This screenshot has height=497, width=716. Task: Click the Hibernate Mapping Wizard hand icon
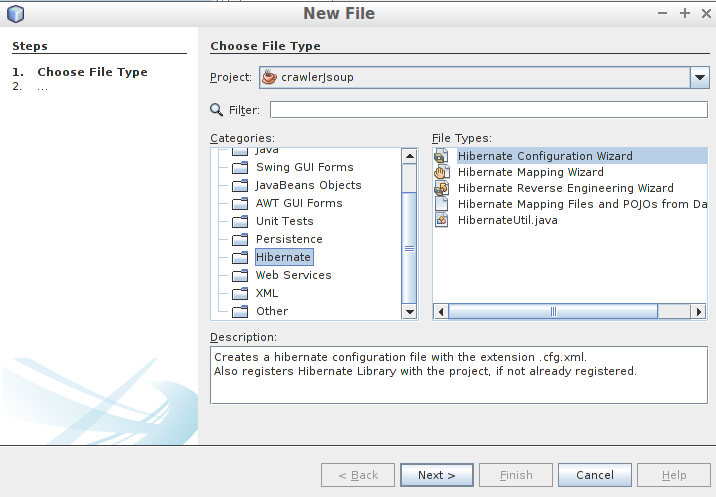[x=441, y=172]
